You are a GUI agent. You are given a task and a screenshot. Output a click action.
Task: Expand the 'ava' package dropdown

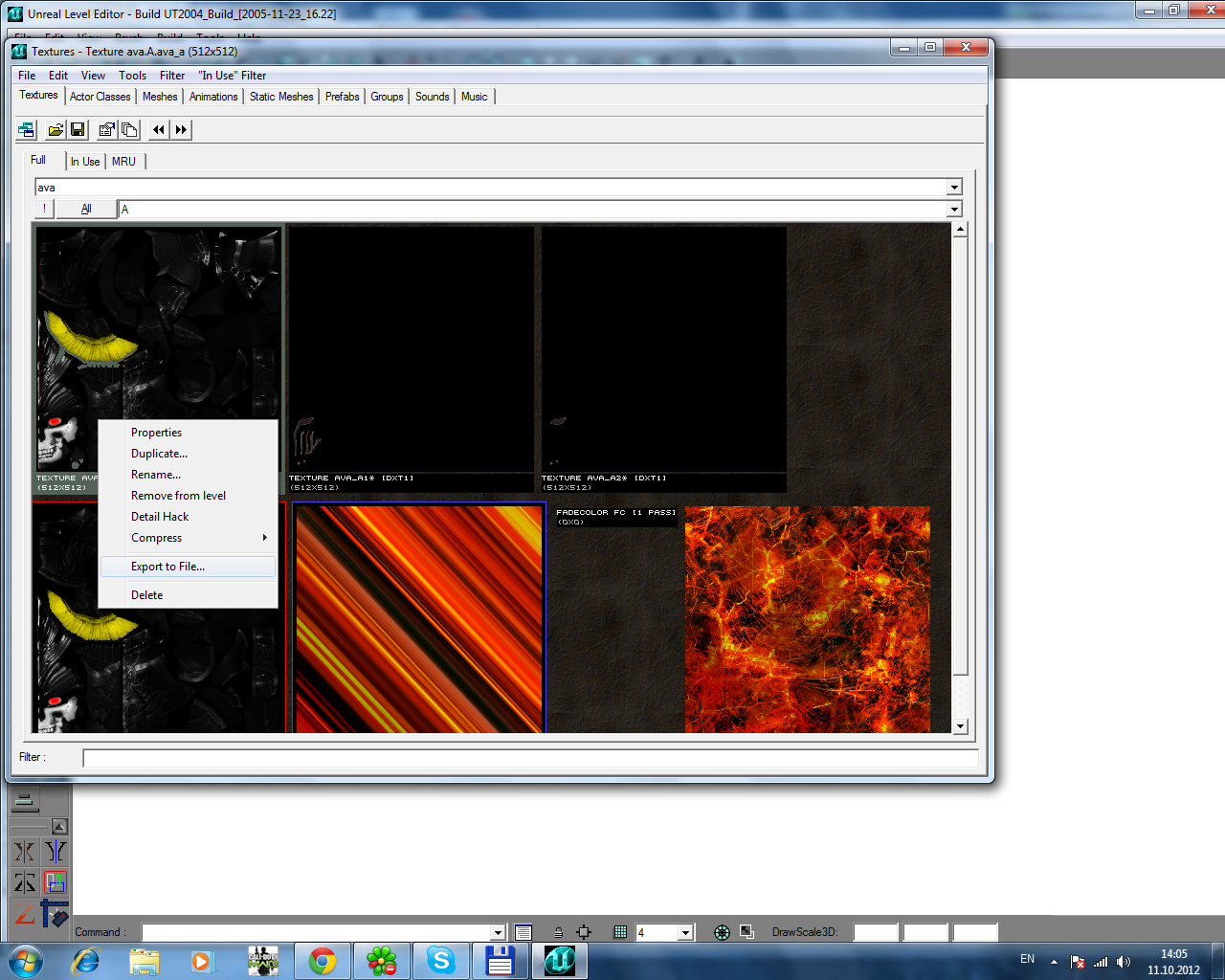(954, 188)
